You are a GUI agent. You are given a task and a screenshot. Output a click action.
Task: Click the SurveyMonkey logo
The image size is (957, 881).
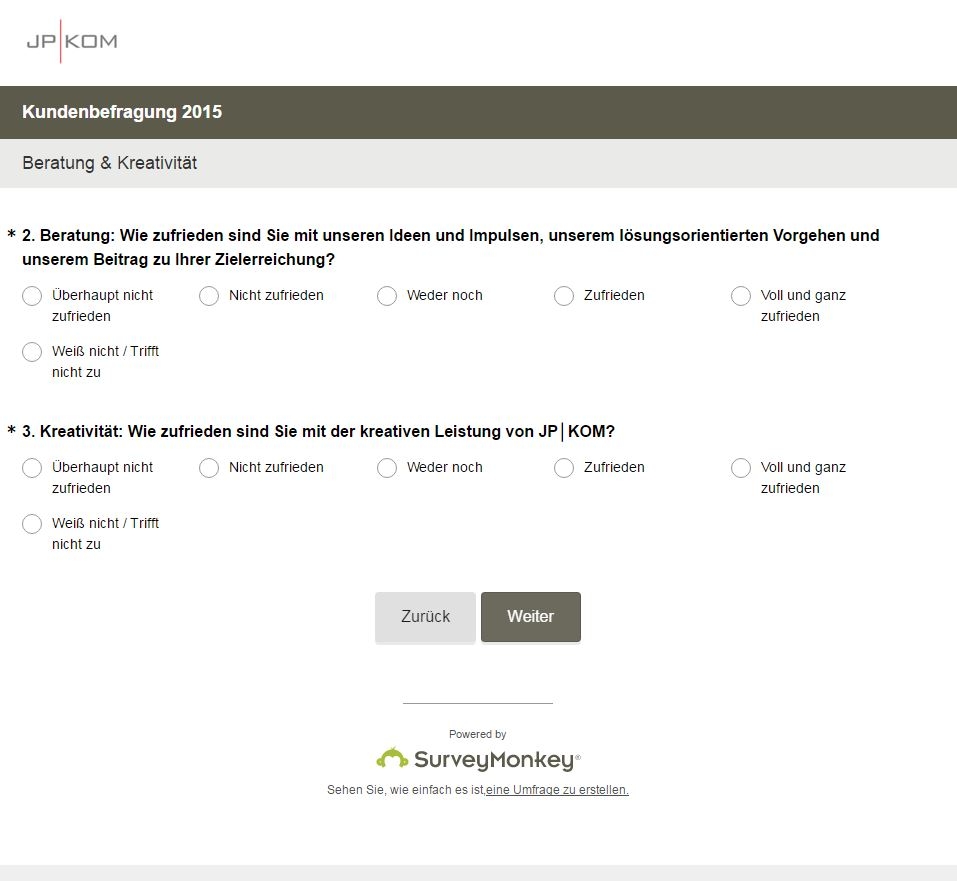478,760
